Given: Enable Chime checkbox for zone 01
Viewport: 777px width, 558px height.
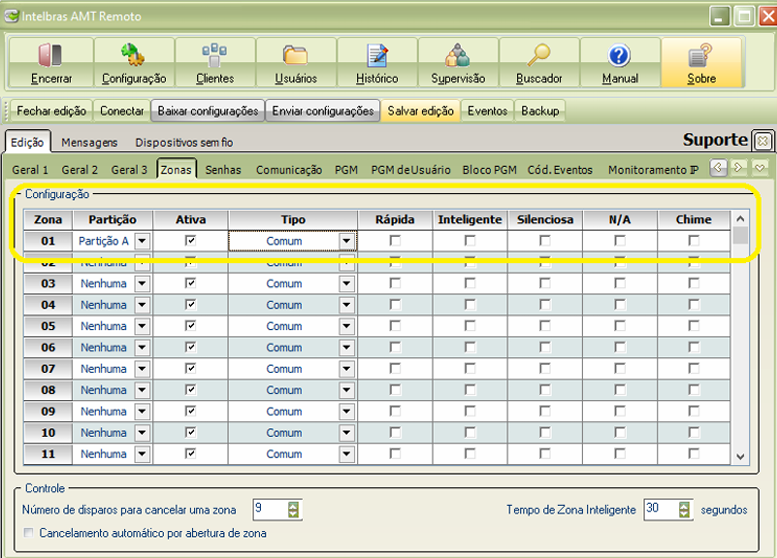Looking at the screenshot, I should tap(694, 241).
